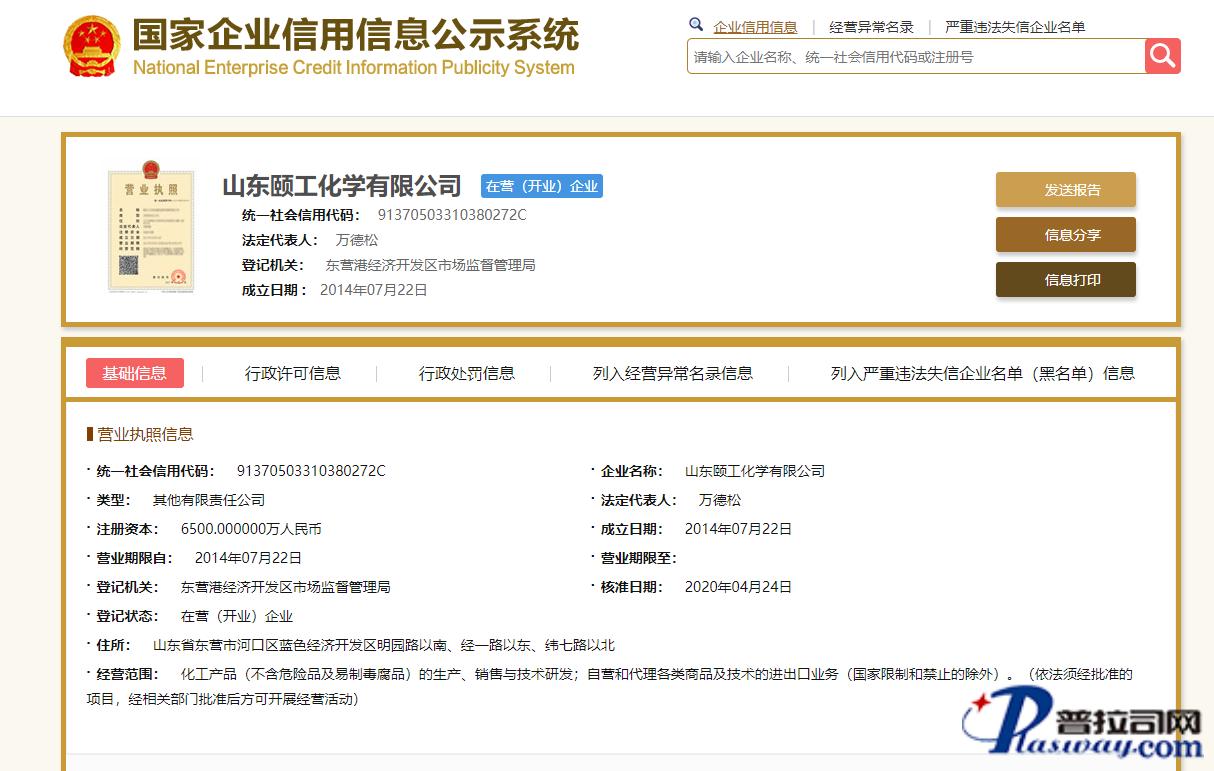Switch to the 基础信息 tab

pos(135,373)
